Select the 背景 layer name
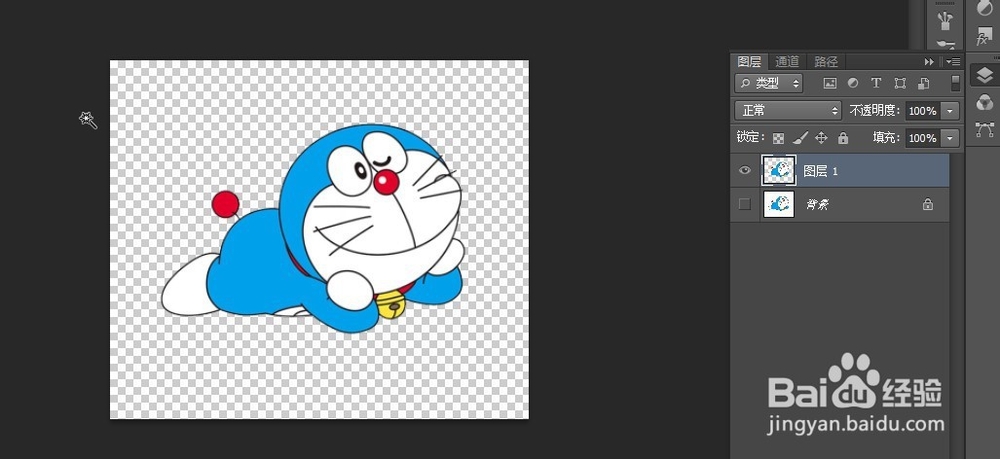The width and height of the screenshot is (1000, 459). pos(818,205)
